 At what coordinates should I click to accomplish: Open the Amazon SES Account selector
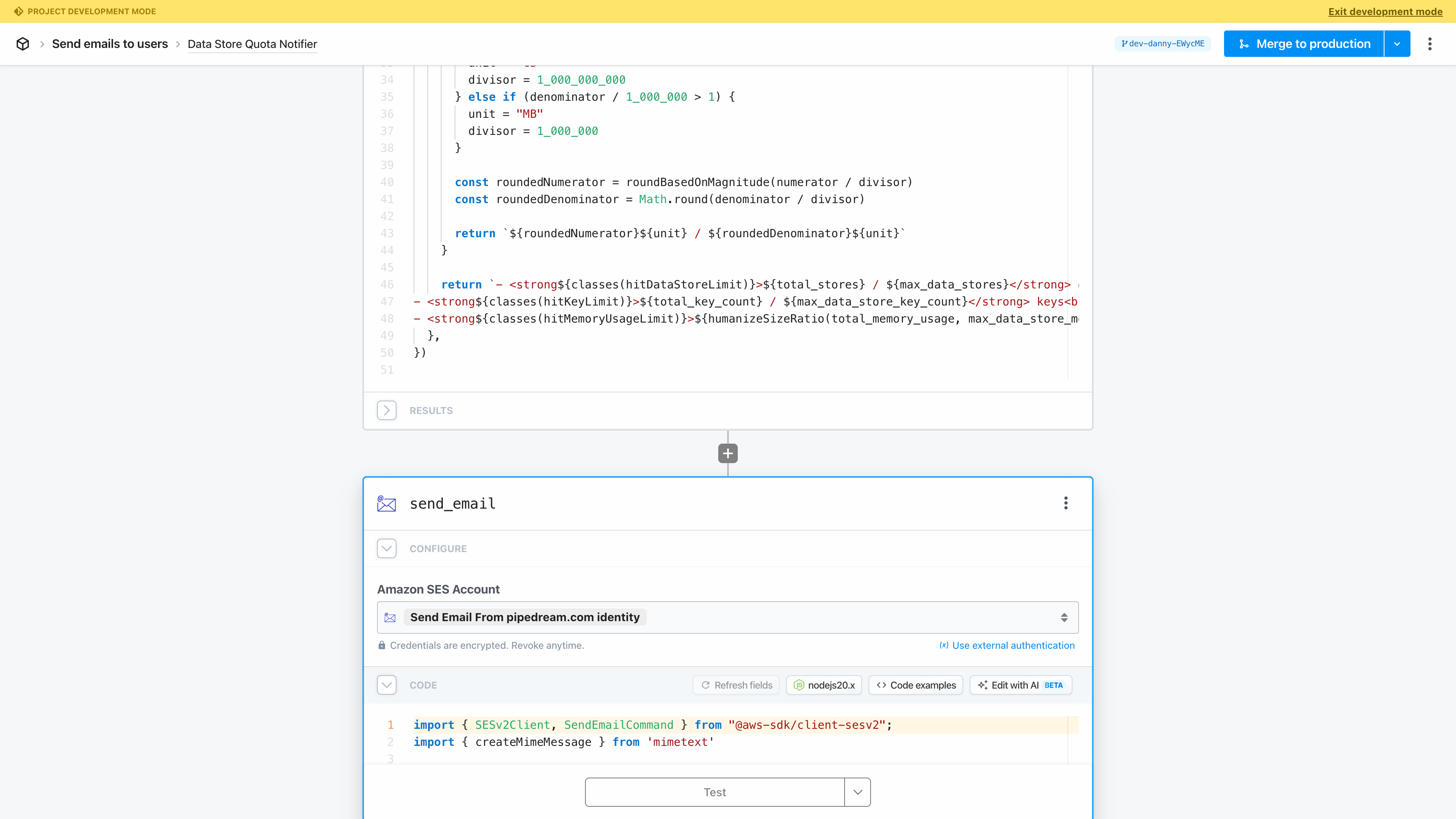tap(728, 617)
